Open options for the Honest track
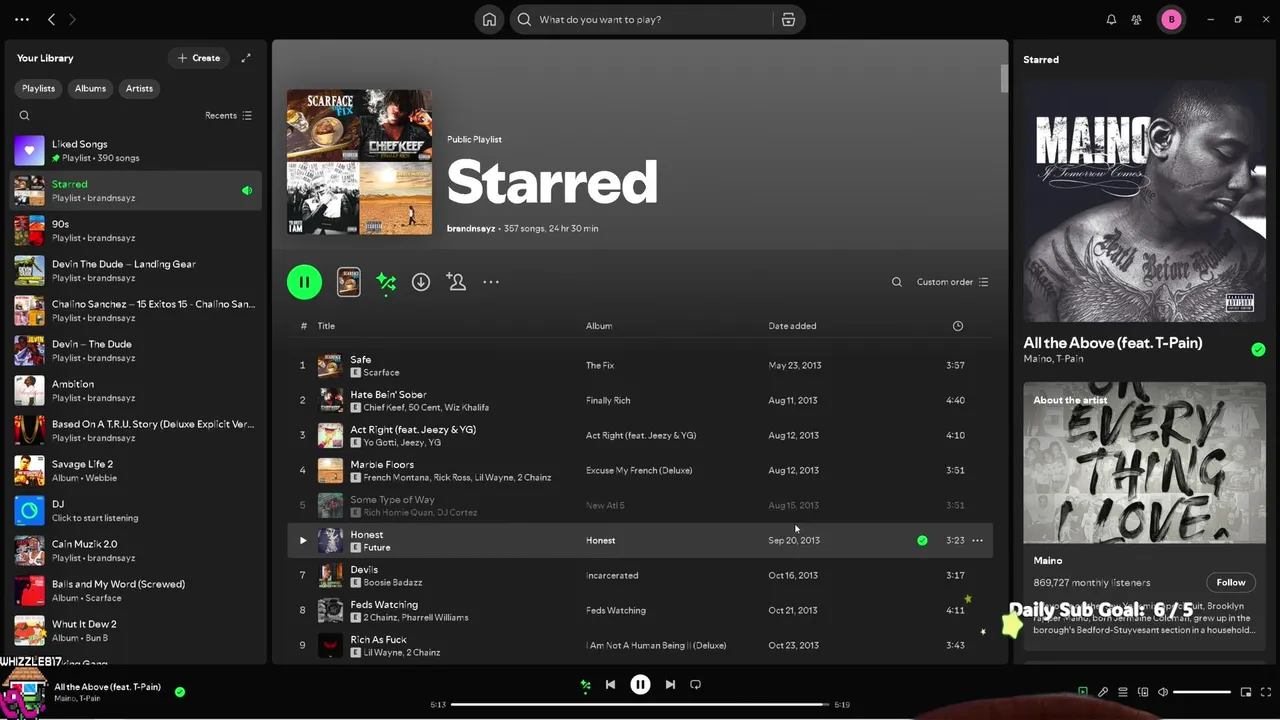The height and width of the screenshot is (720, 1280). click(977, 540)
